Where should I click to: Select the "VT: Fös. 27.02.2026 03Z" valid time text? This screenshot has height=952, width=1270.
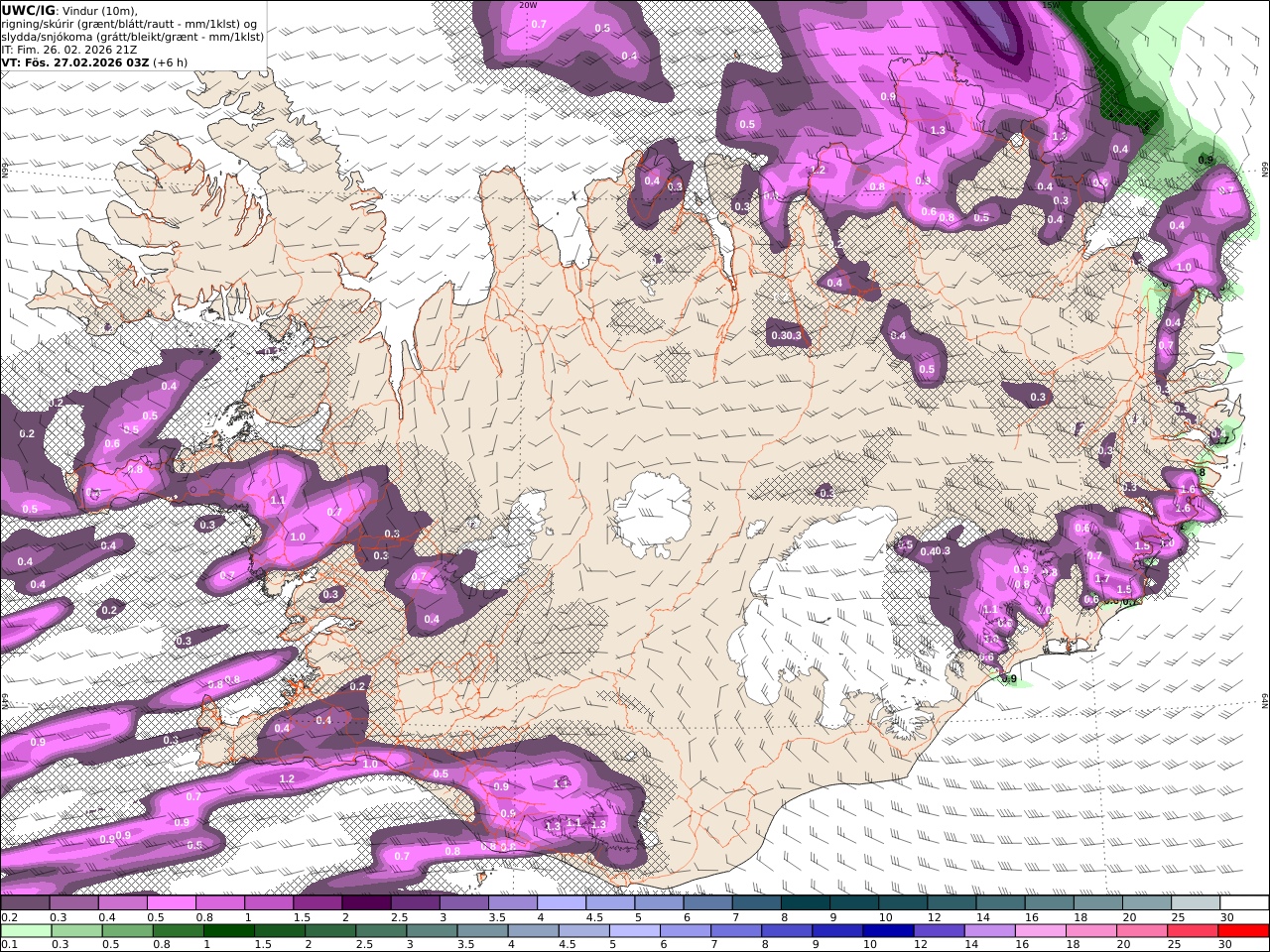click(x=74, y=61)
